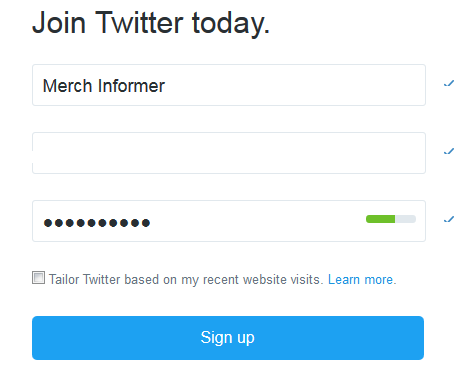
Task: Click the green filled part of the strength meter
Action: click(x=380, y=219)
